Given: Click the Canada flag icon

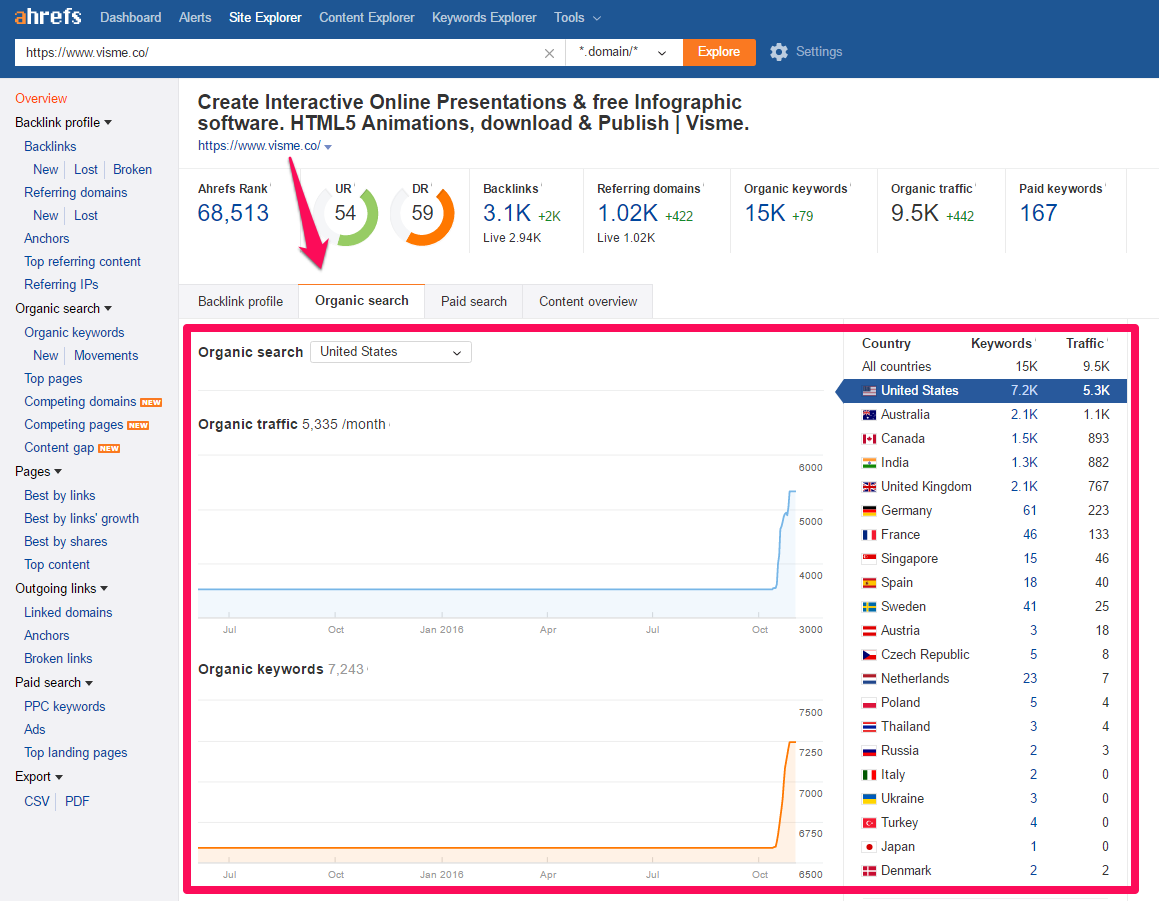Looking at the screenshot, I should [869, 439].
